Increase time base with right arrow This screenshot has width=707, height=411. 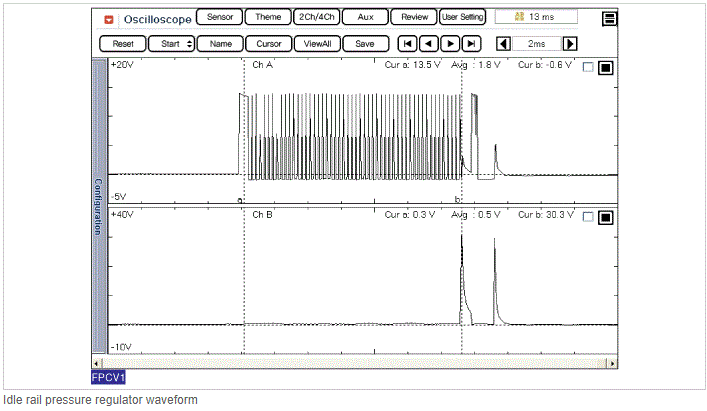click(x=570, y=44)
